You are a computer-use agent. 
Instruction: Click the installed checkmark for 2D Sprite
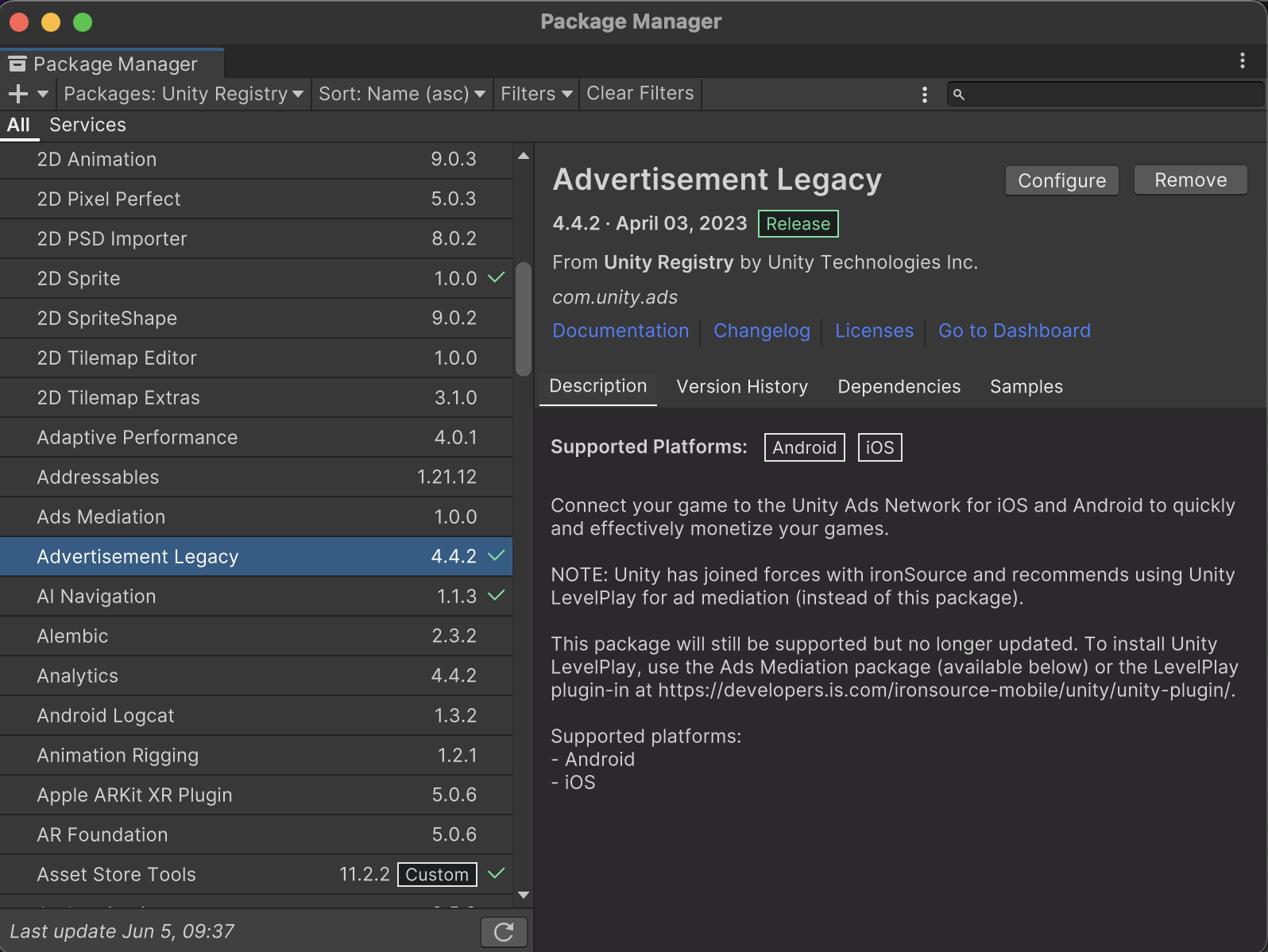497,277
